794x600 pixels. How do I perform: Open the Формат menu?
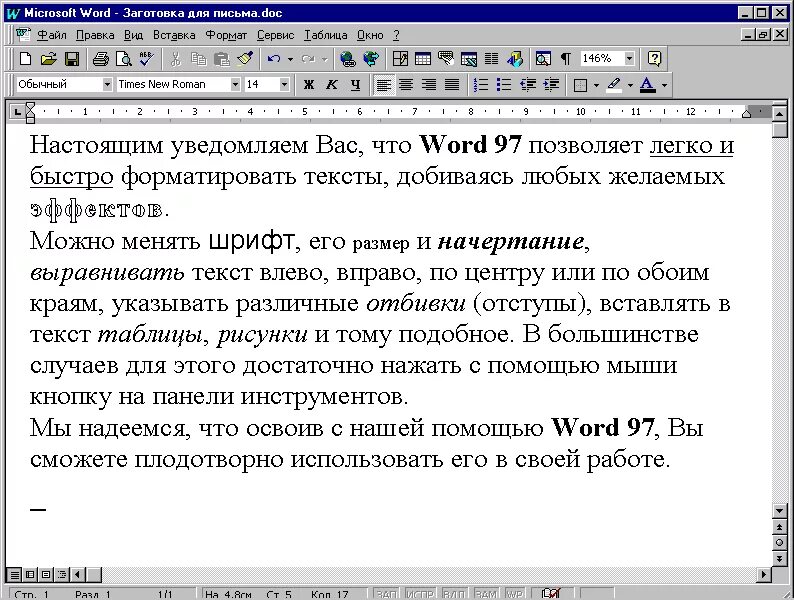pyautogui.click(x=226, y=35)
